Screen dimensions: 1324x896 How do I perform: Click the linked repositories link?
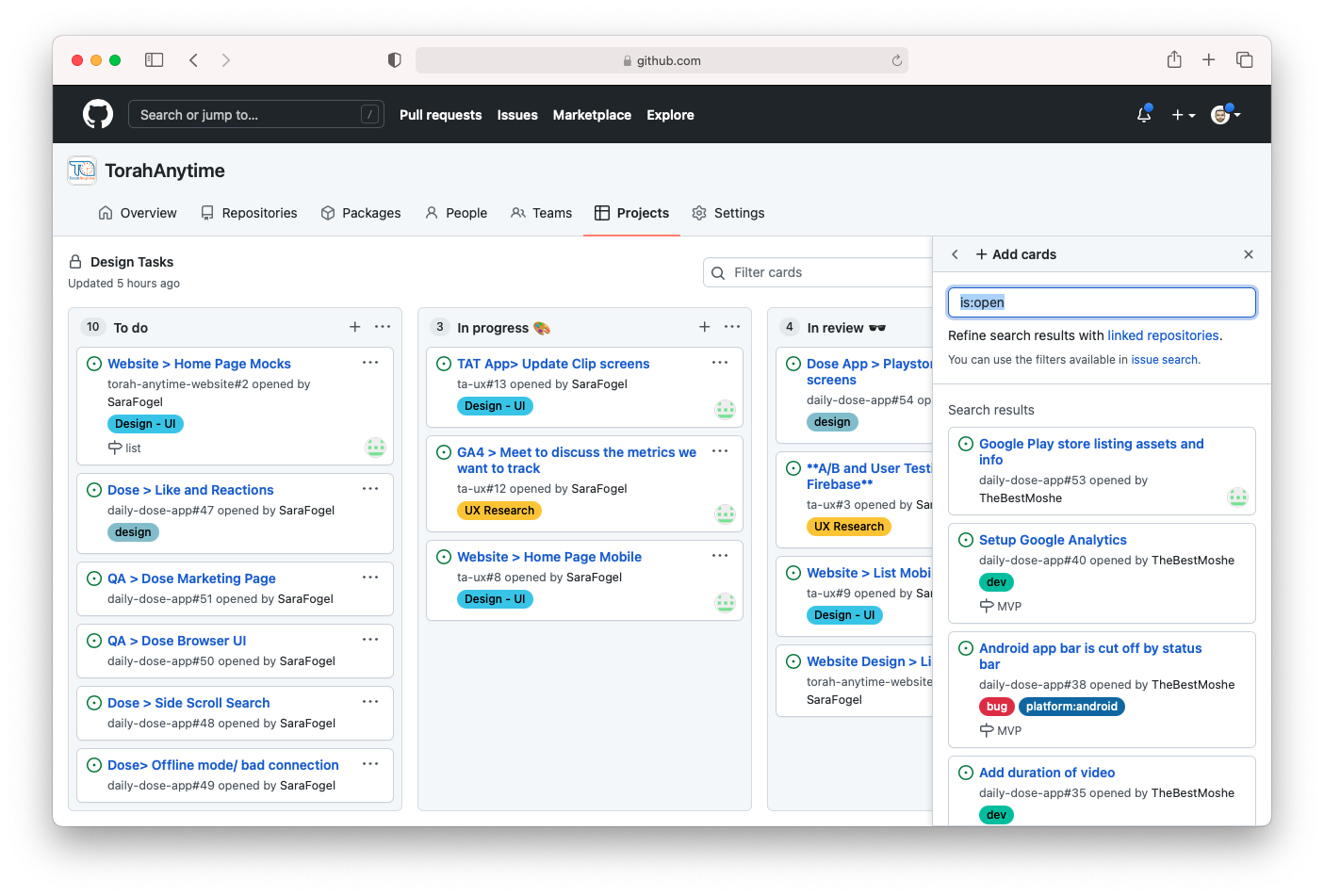pyautogui.click(x=1163, y=335)
